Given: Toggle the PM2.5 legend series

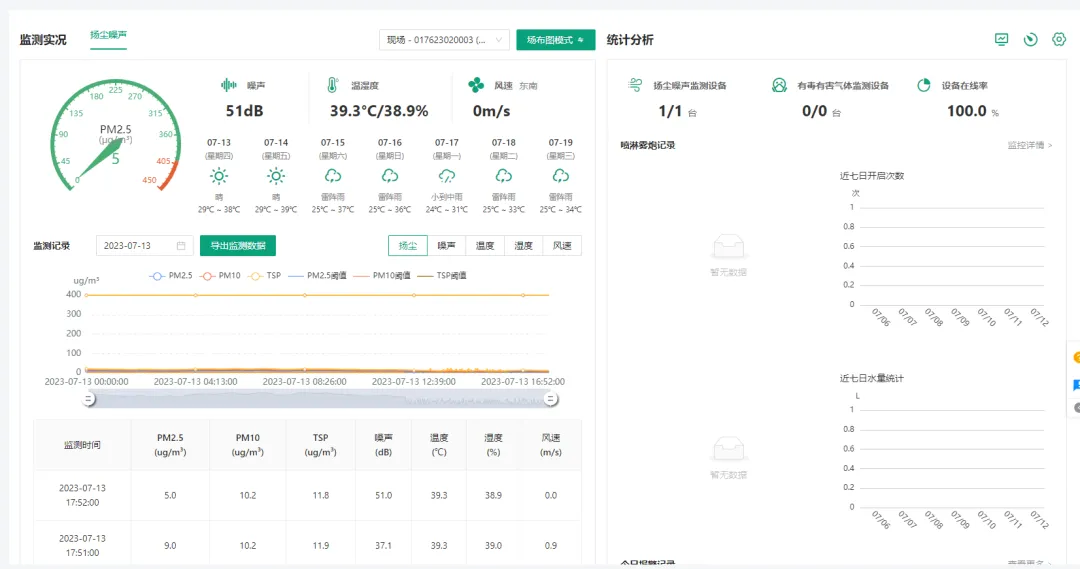Looking at the screenshot, I should point(171,276).
